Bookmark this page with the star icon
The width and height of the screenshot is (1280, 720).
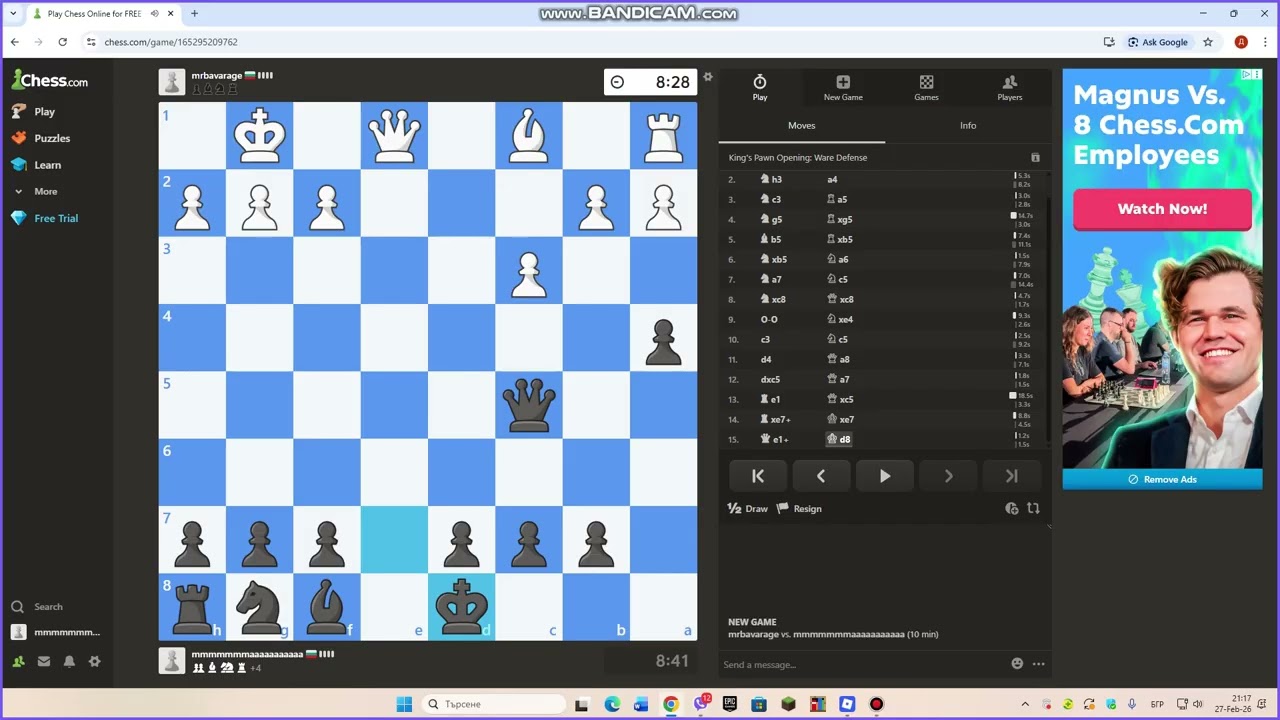pyautogui.click(x=1208, y=42)
